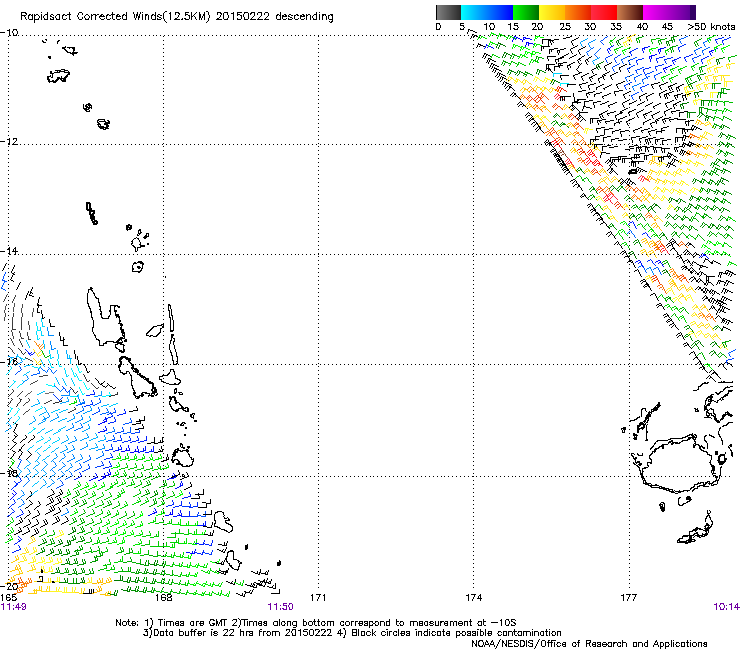This screenshot has height=650, width=740.
Task: Click the red 30-35 knots legend swatch
Action: (x=604, y=12)
